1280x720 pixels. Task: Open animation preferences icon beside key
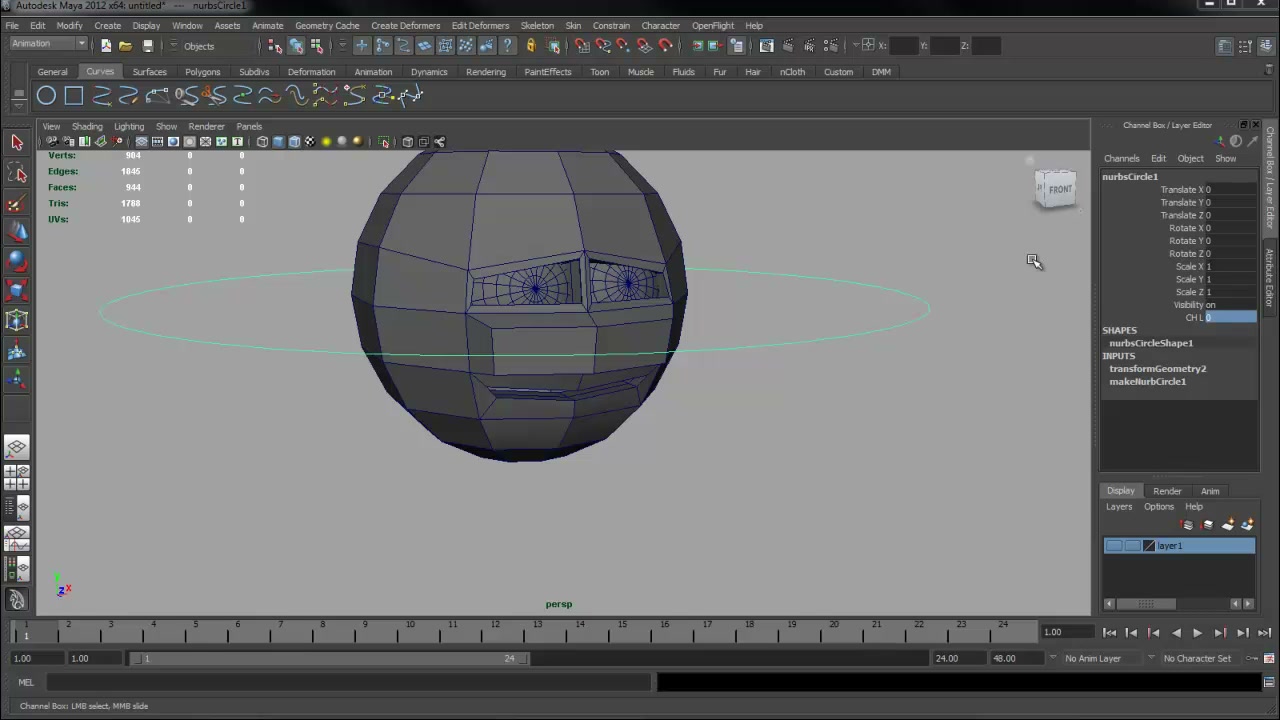tap(1269, 658)
